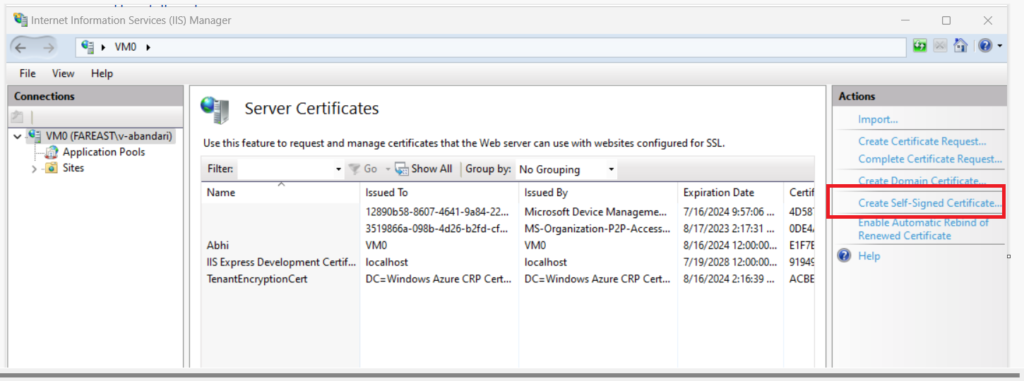The image size is (1024, 381).
Task: Click VM0 in the address breadcrumb
Action: 125,47
